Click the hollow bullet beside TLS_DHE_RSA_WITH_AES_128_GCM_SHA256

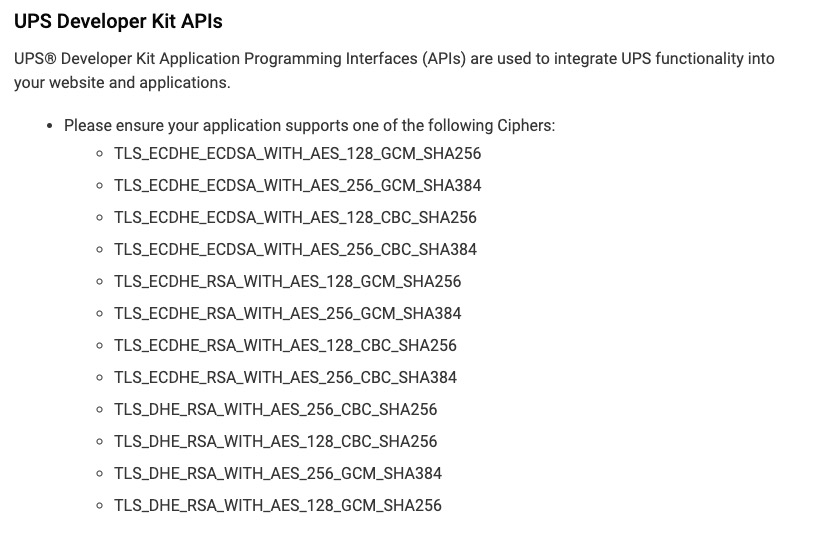[99, 506]
